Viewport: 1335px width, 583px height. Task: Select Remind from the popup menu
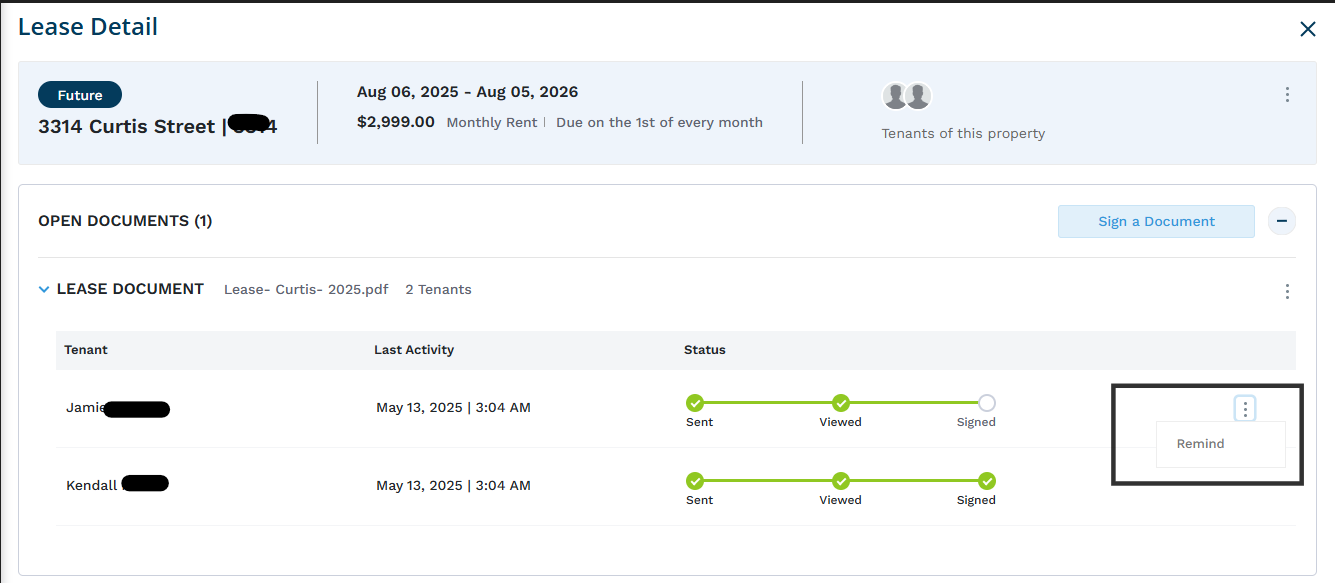point(1200,444)
